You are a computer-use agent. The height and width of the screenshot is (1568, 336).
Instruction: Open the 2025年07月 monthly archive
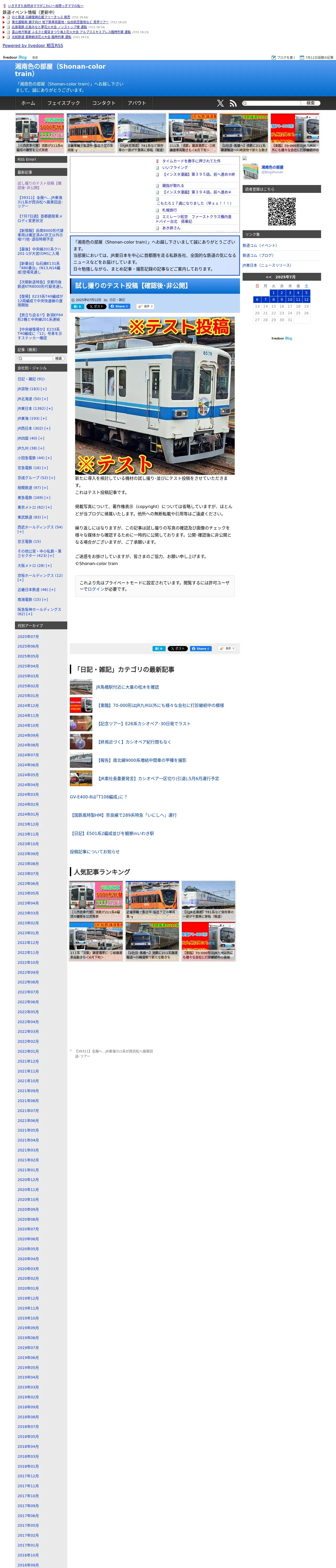pyautogui.click(x=28, y=637)
